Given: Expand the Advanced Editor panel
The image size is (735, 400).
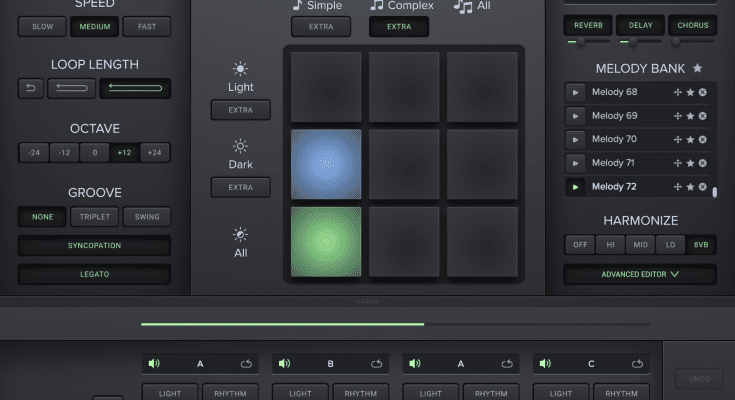Looking at the screenshot, I should (639, 273).
